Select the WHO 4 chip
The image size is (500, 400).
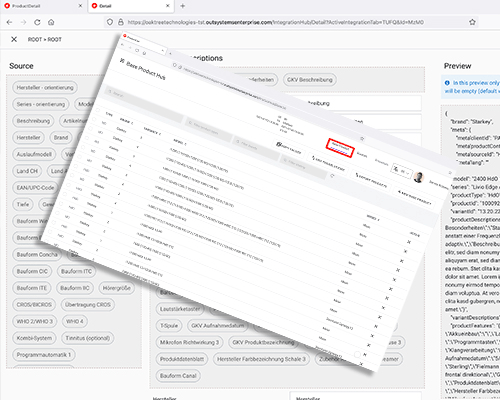pyautogui.click(x=75, y=321)
